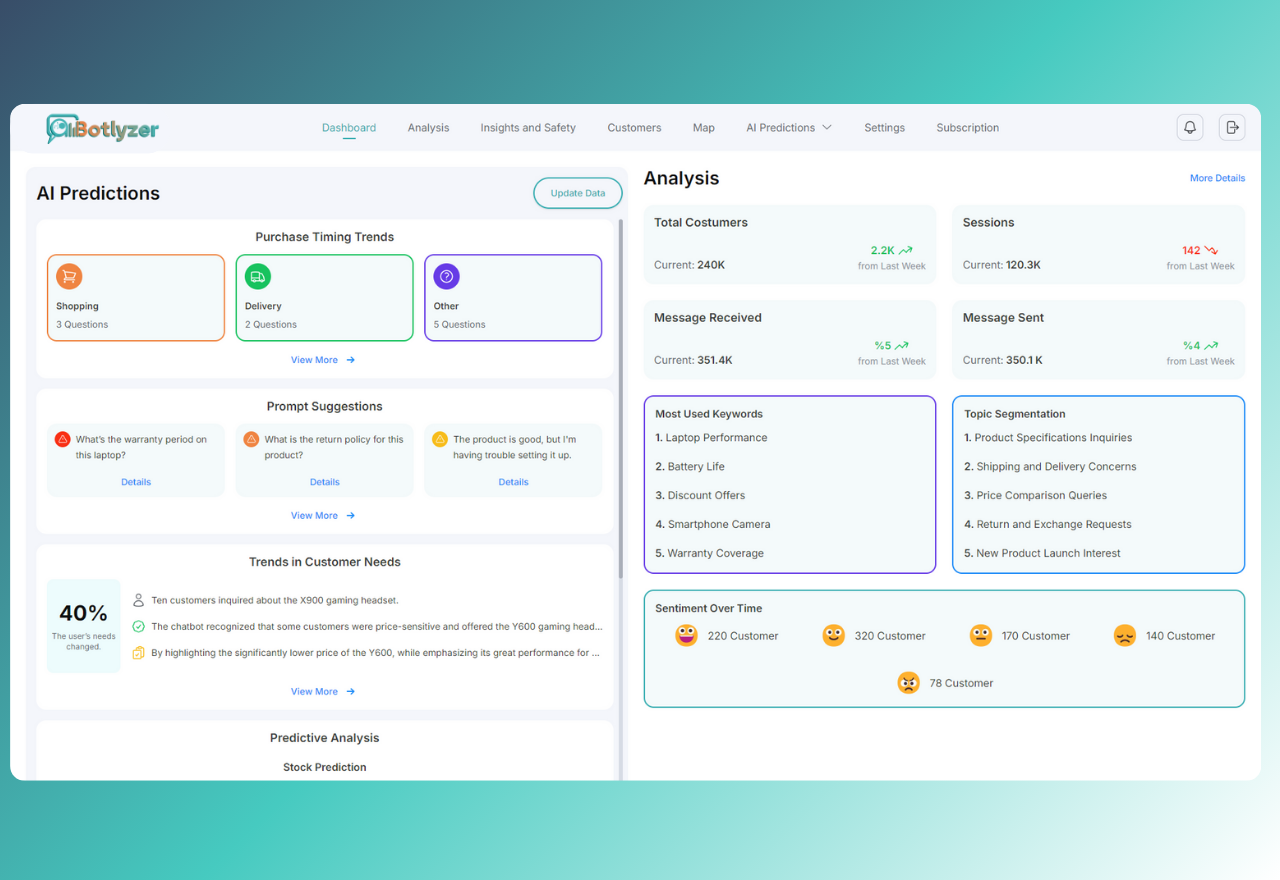This screenshot has width=1280, height=880.
Task: Go to the Subscription tab
Action: 967,128
